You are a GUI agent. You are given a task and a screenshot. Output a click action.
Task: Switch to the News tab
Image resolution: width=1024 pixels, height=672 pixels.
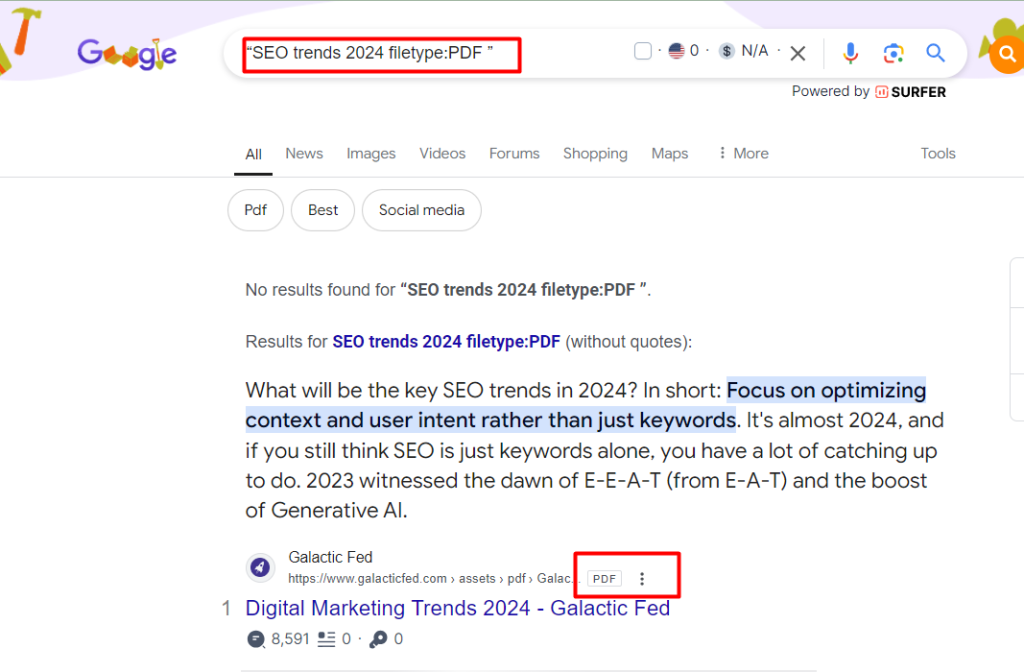(x=304, y=153)
